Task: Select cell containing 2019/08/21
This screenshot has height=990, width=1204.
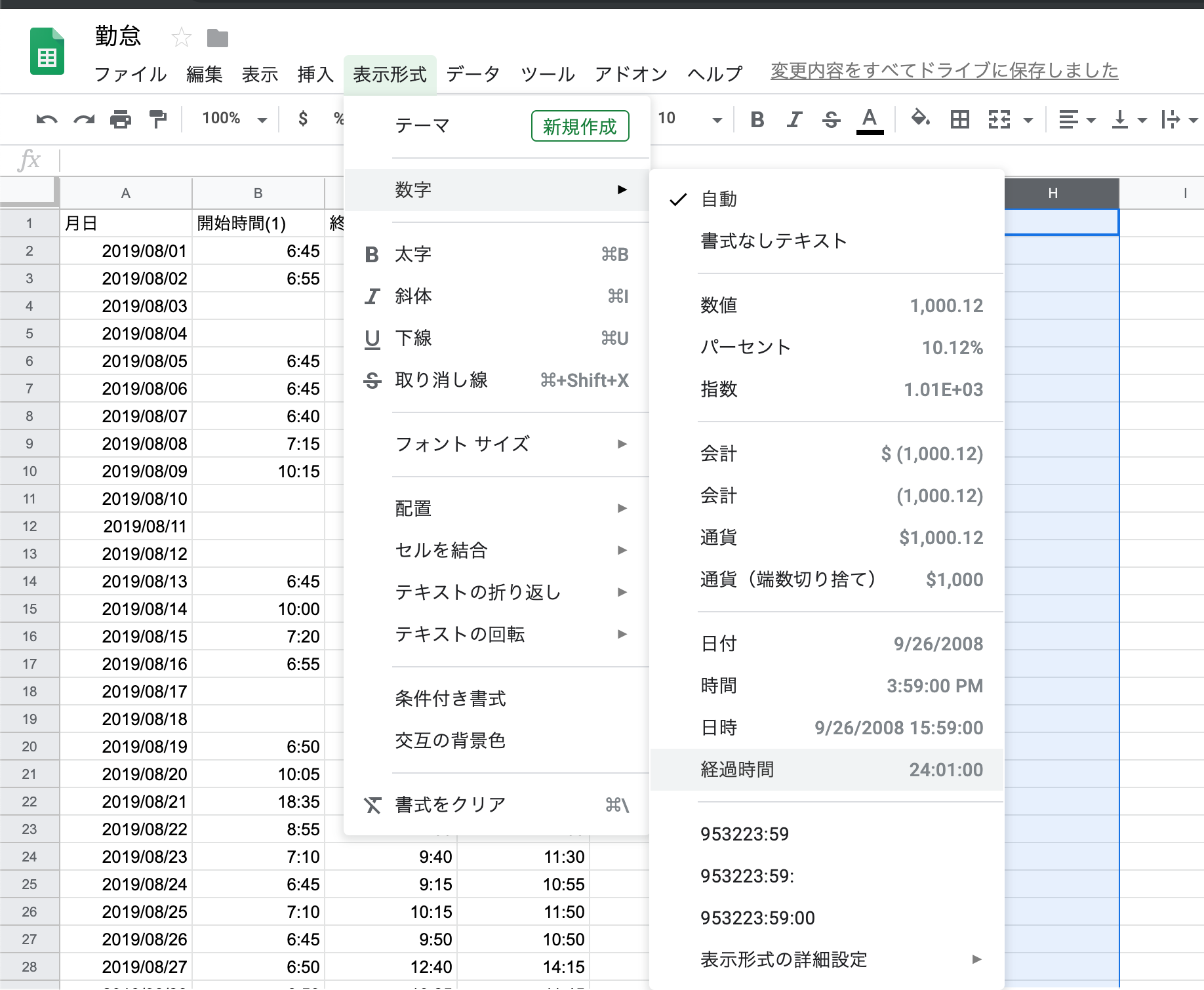Action: pyautogui.click(x=126, y=802)
